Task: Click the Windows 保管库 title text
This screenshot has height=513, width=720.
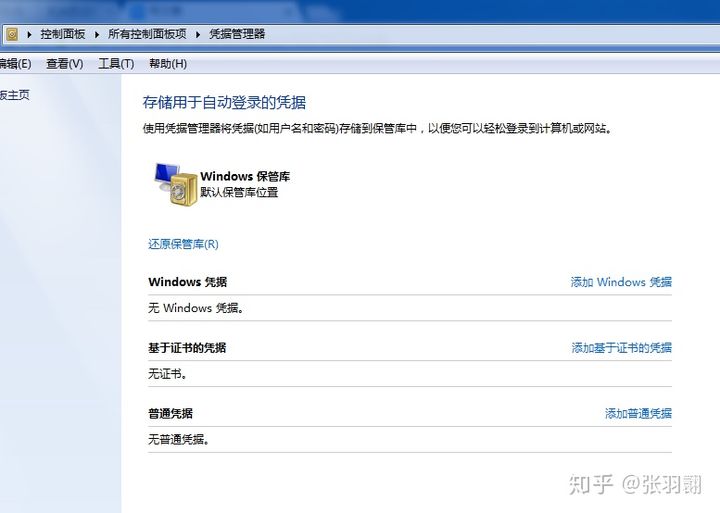Action: click(245, 176)
